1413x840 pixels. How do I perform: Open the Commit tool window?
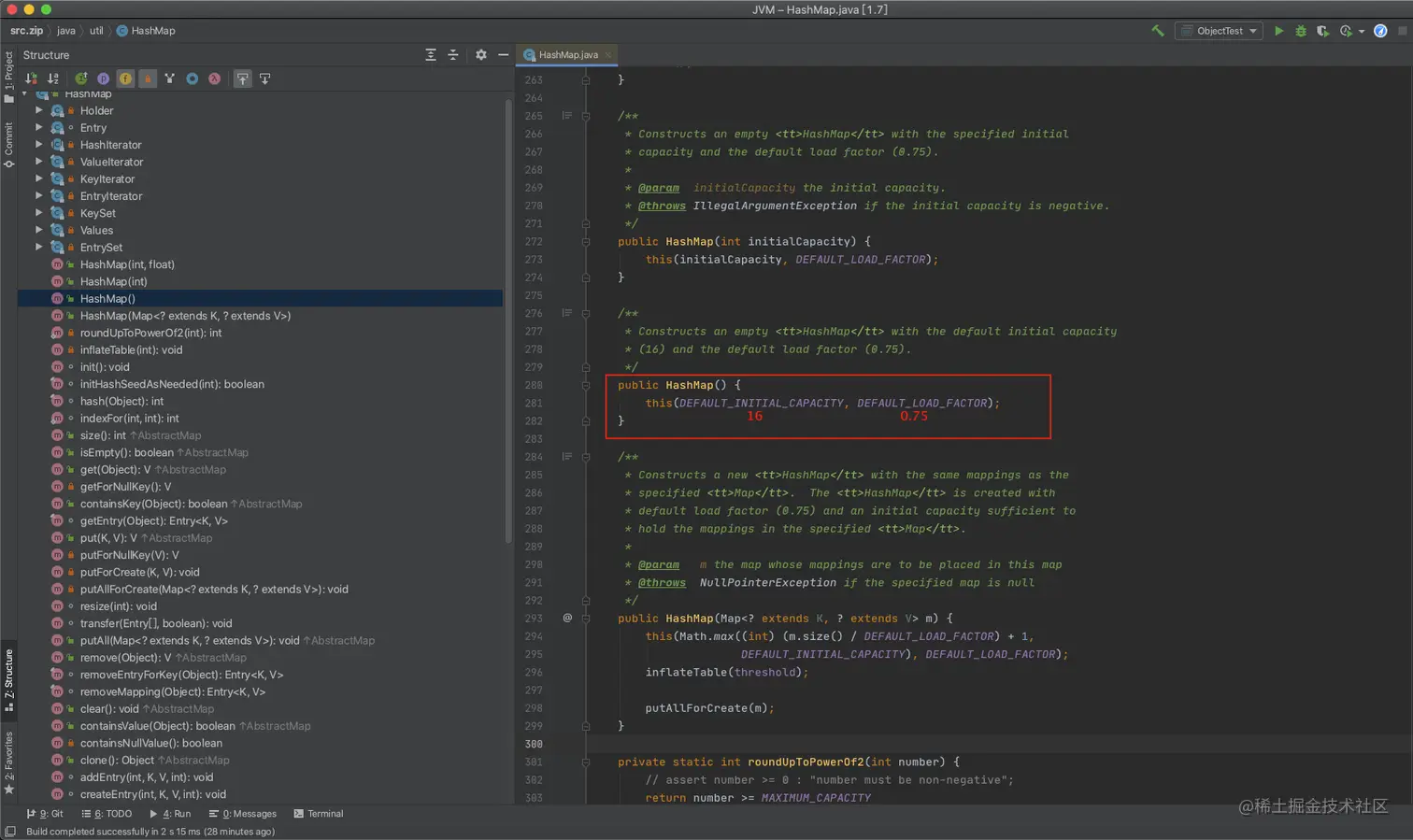click(8, 145)
